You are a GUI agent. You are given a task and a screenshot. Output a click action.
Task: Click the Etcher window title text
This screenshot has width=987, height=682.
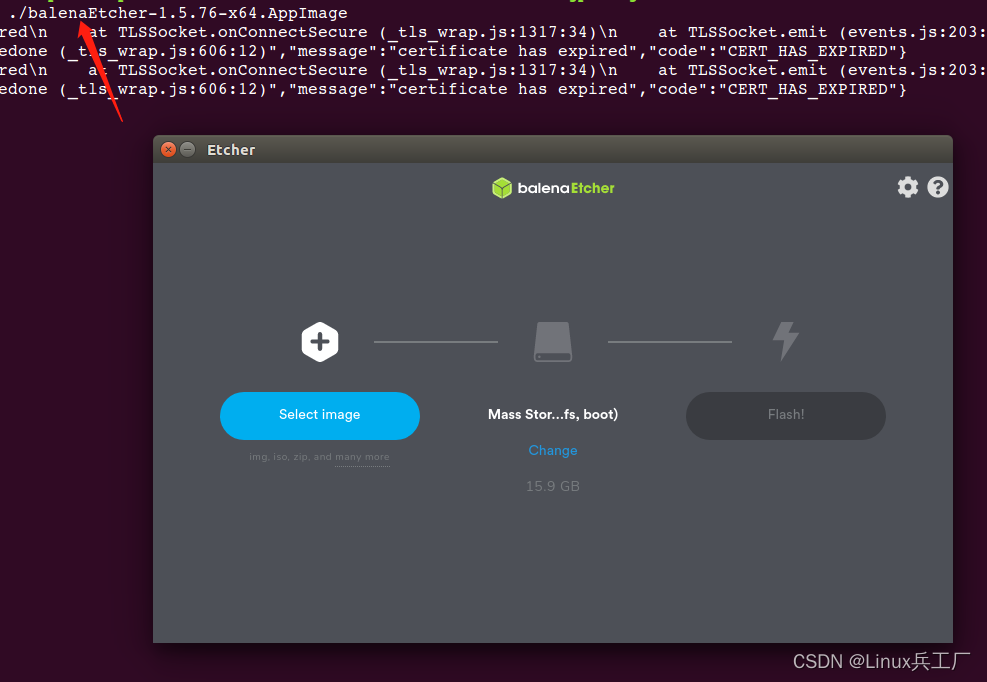pos(231,150)
